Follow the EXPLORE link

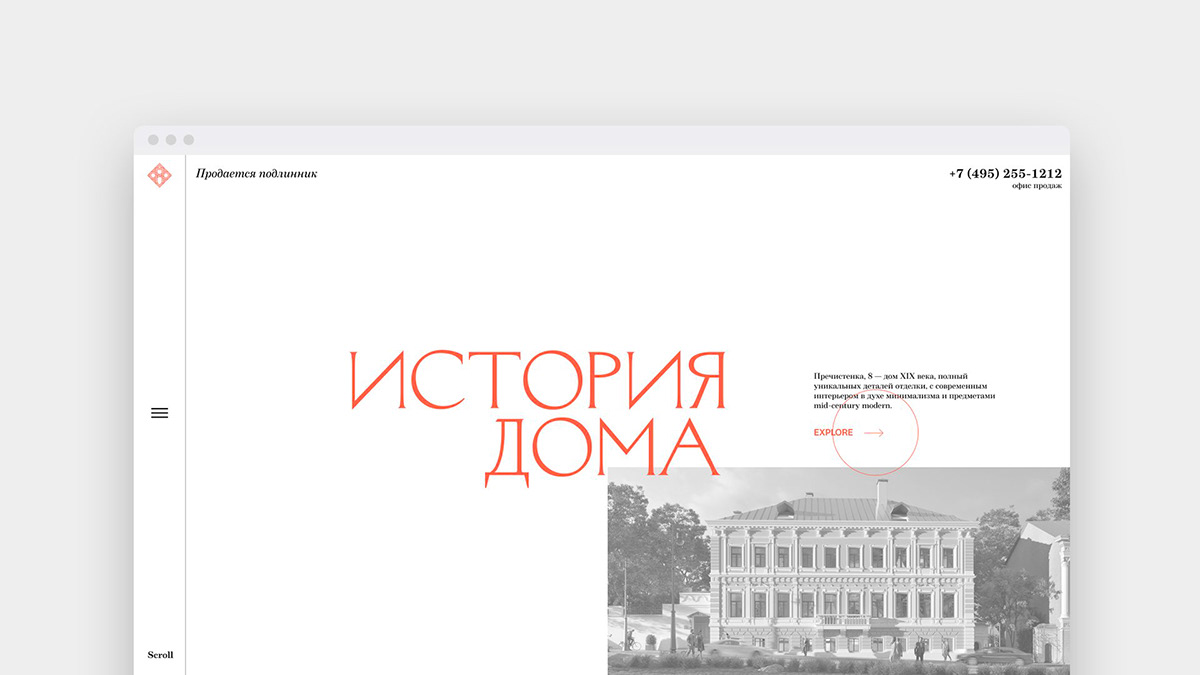pyautogui.click(x=833, y=433)
